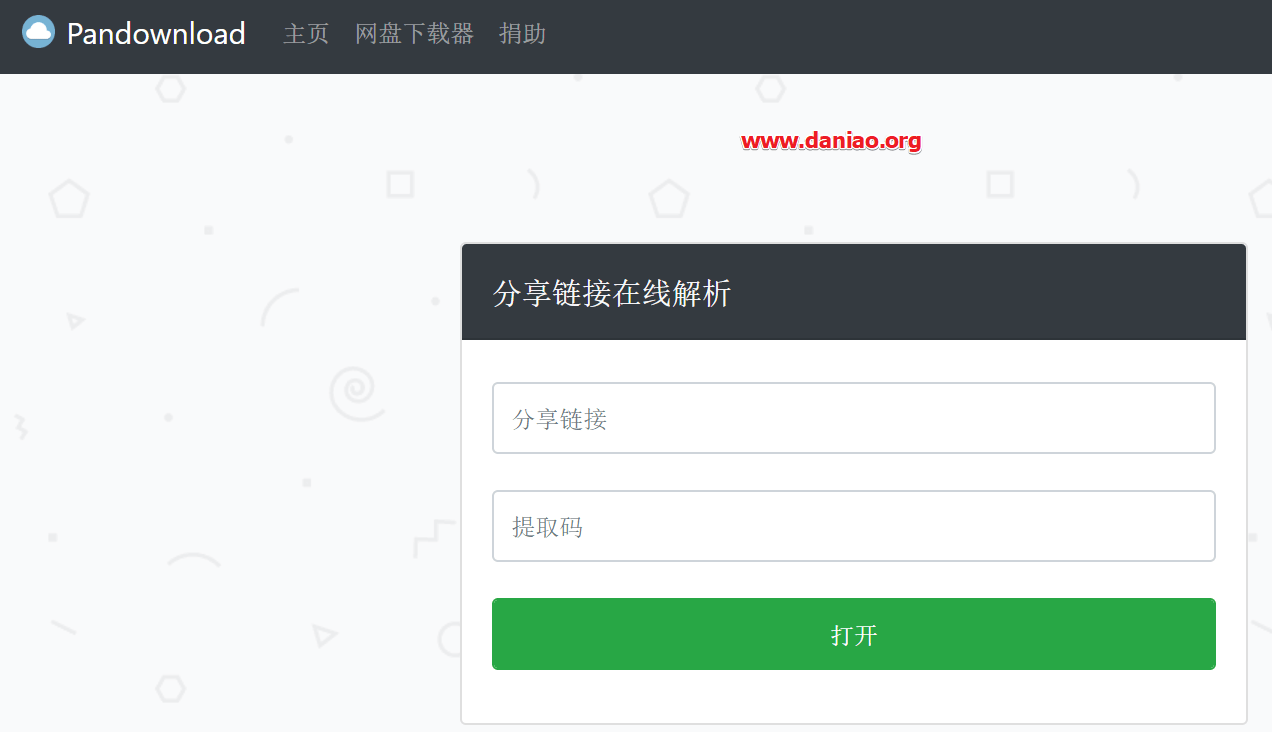Click the Pandownload cloud logo icon
Image resolution: width=1272 pixels, height=732 pixels.
pos(38,32)
